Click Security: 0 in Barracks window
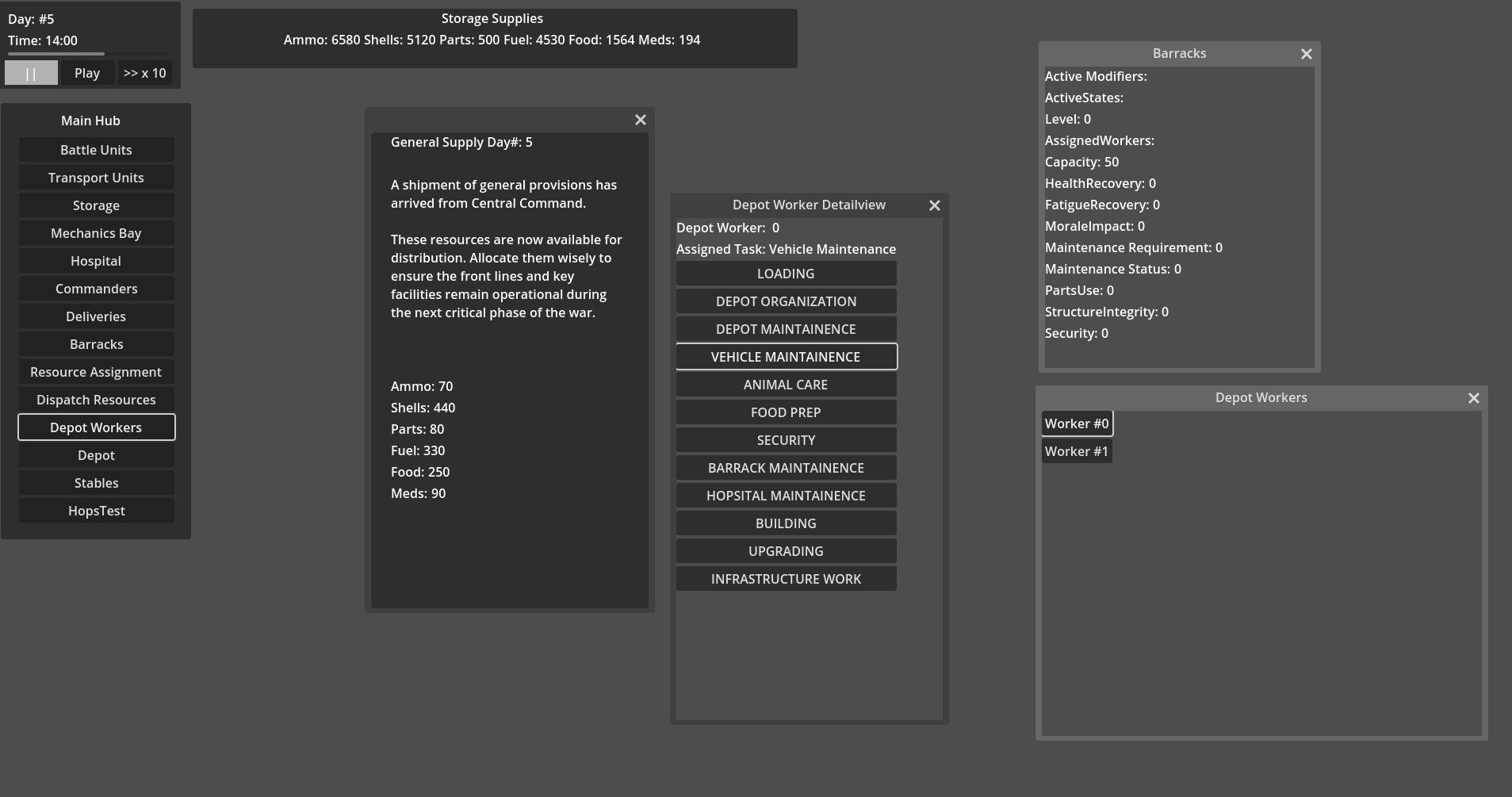Viewport: 1512px width, 797px height. (1076, 333)
